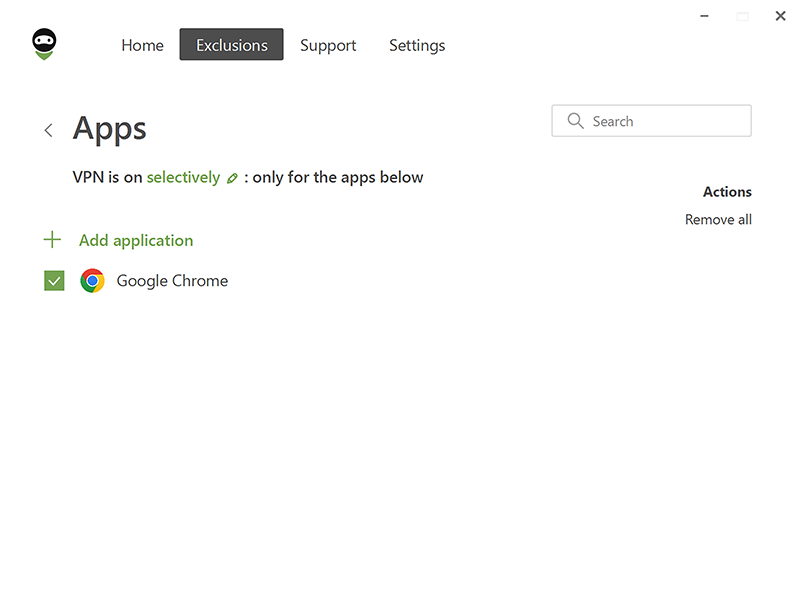Screen dimensions: 800x600
Task: Click the Actions column header
Action: coord(727,192)
